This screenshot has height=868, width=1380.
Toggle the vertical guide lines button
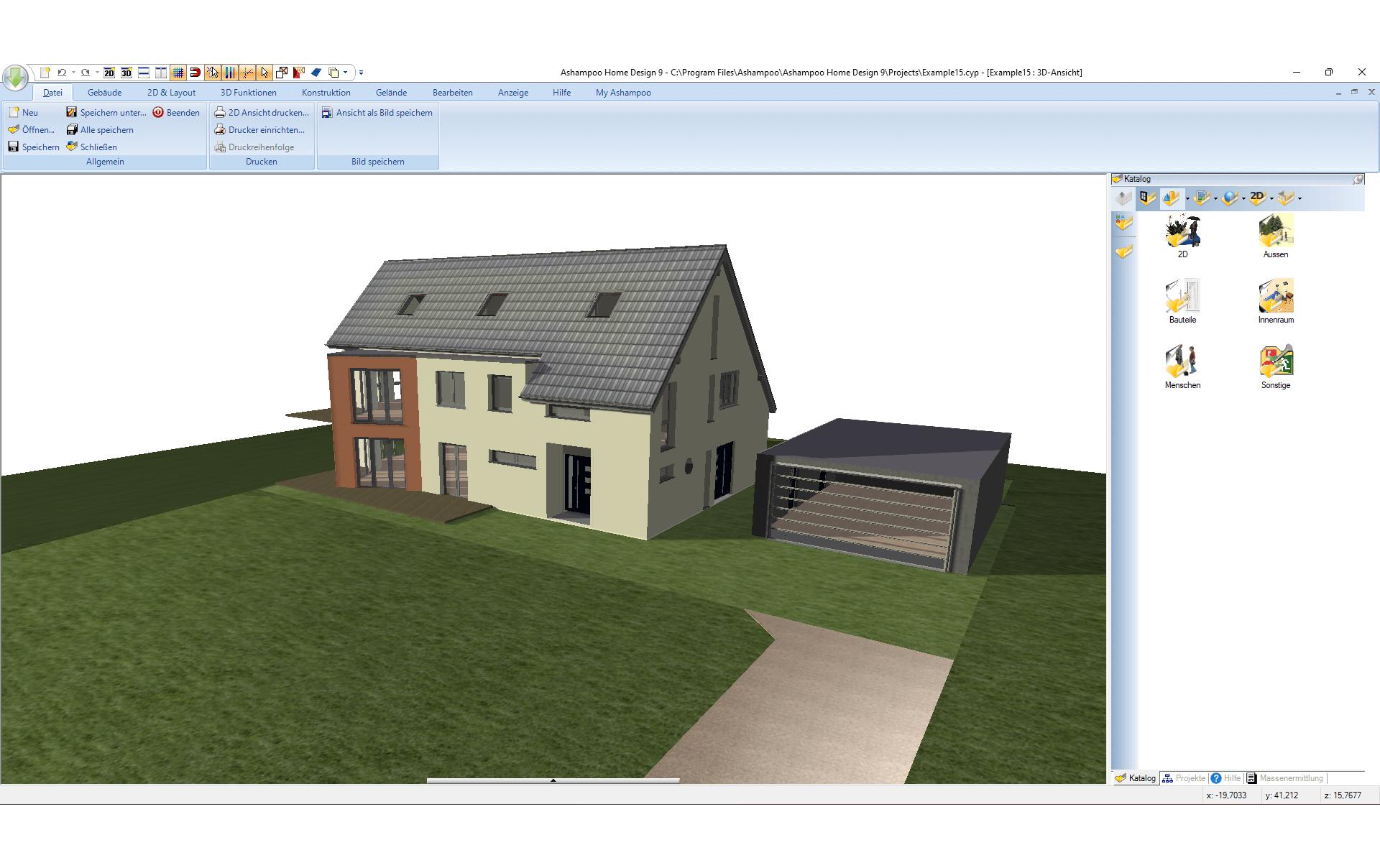click(230, 73)
